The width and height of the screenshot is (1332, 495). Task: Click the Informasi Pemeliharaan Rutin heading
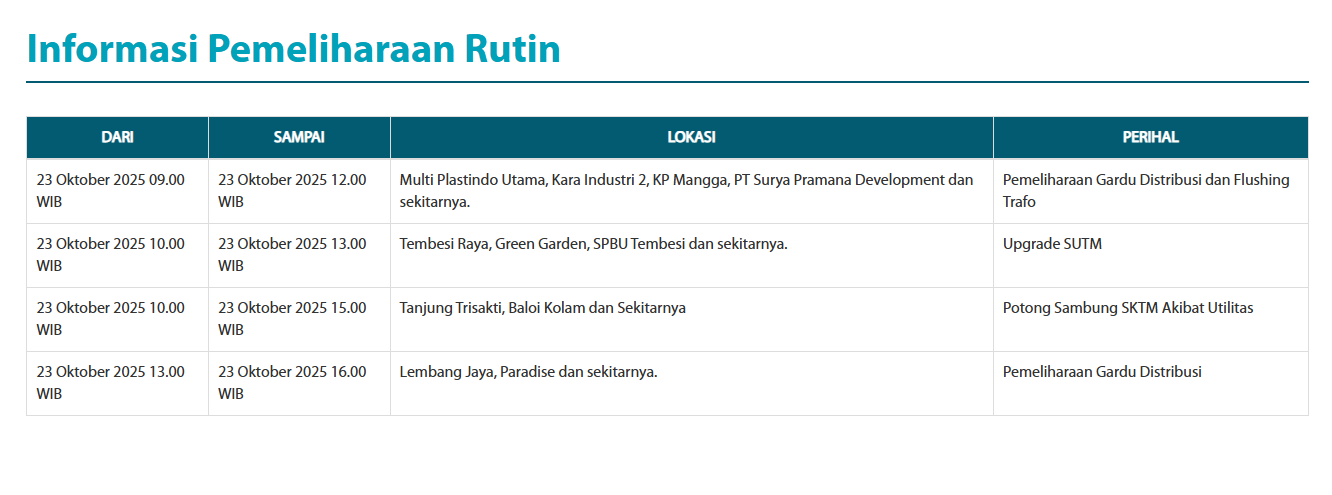(x=293, y=48)
